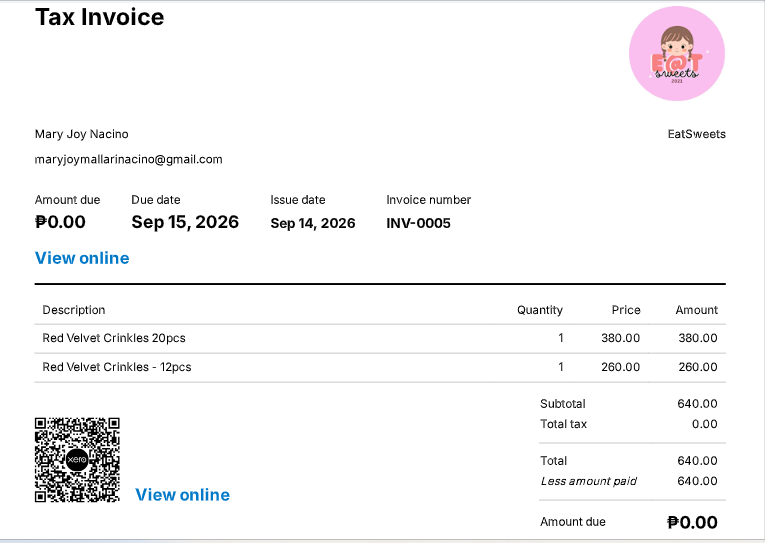Click the EatSweets round pink logo

[677, 54]
